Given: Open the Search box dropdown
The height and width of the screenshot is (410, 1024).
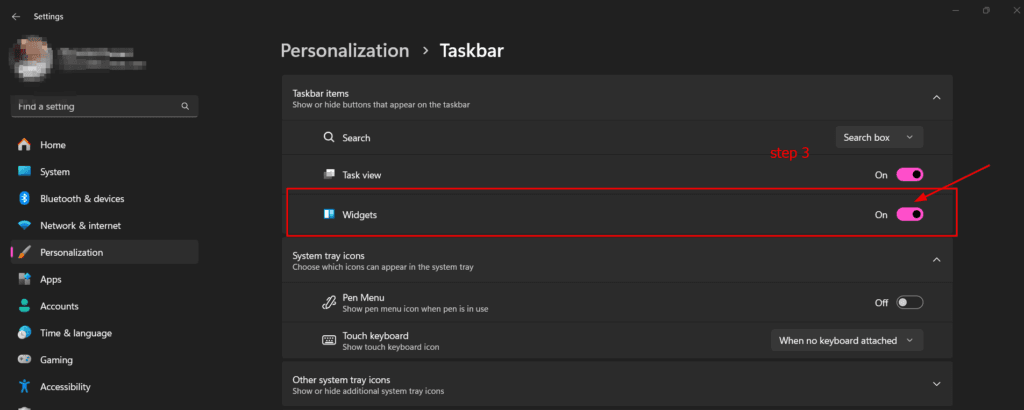Looking at the screenshot, I should (x=879, y=137).
